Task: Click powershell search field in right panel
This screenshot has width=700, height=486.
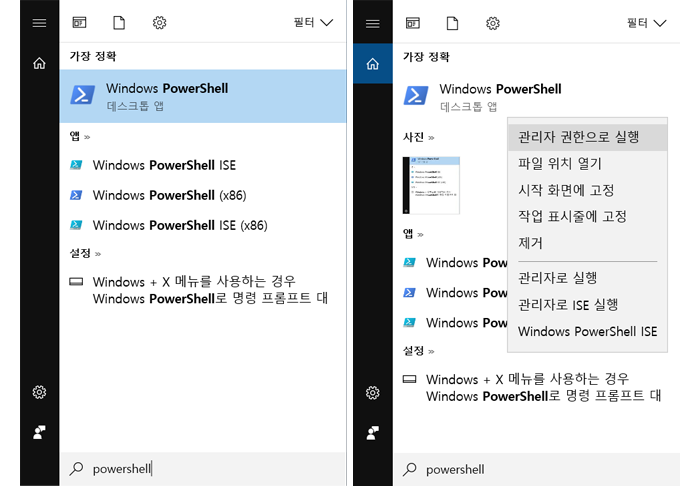Action: pyautogui.click(x=536, y=469)
